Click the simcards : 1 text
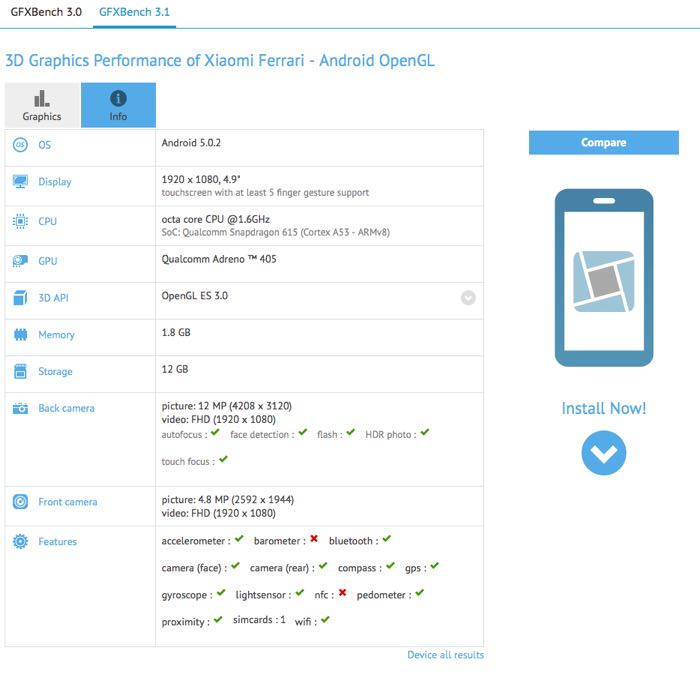Image resolution: width=700 pixels, height=687 pixels. [259, 620]
